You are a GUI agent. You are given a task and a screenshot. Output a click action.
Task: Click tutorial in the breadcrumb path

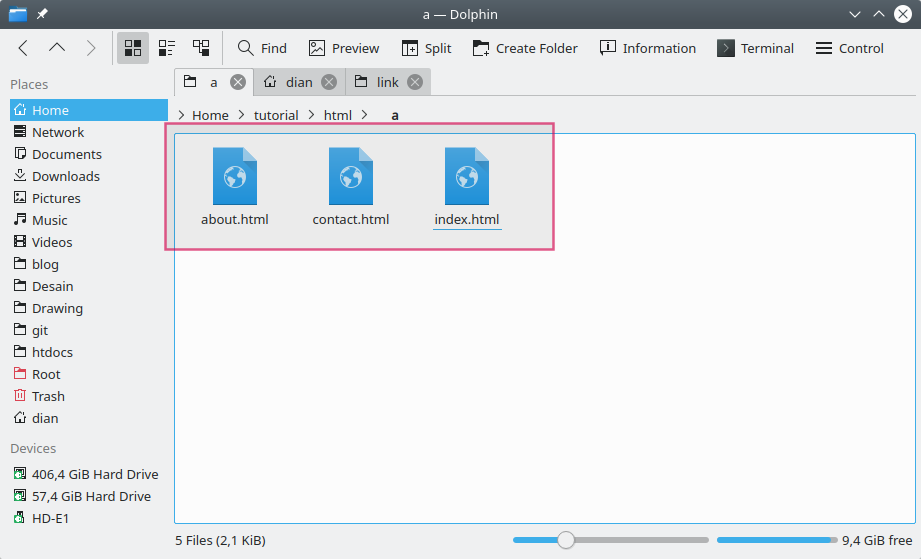pyautogui.click(x=276, y=115)
